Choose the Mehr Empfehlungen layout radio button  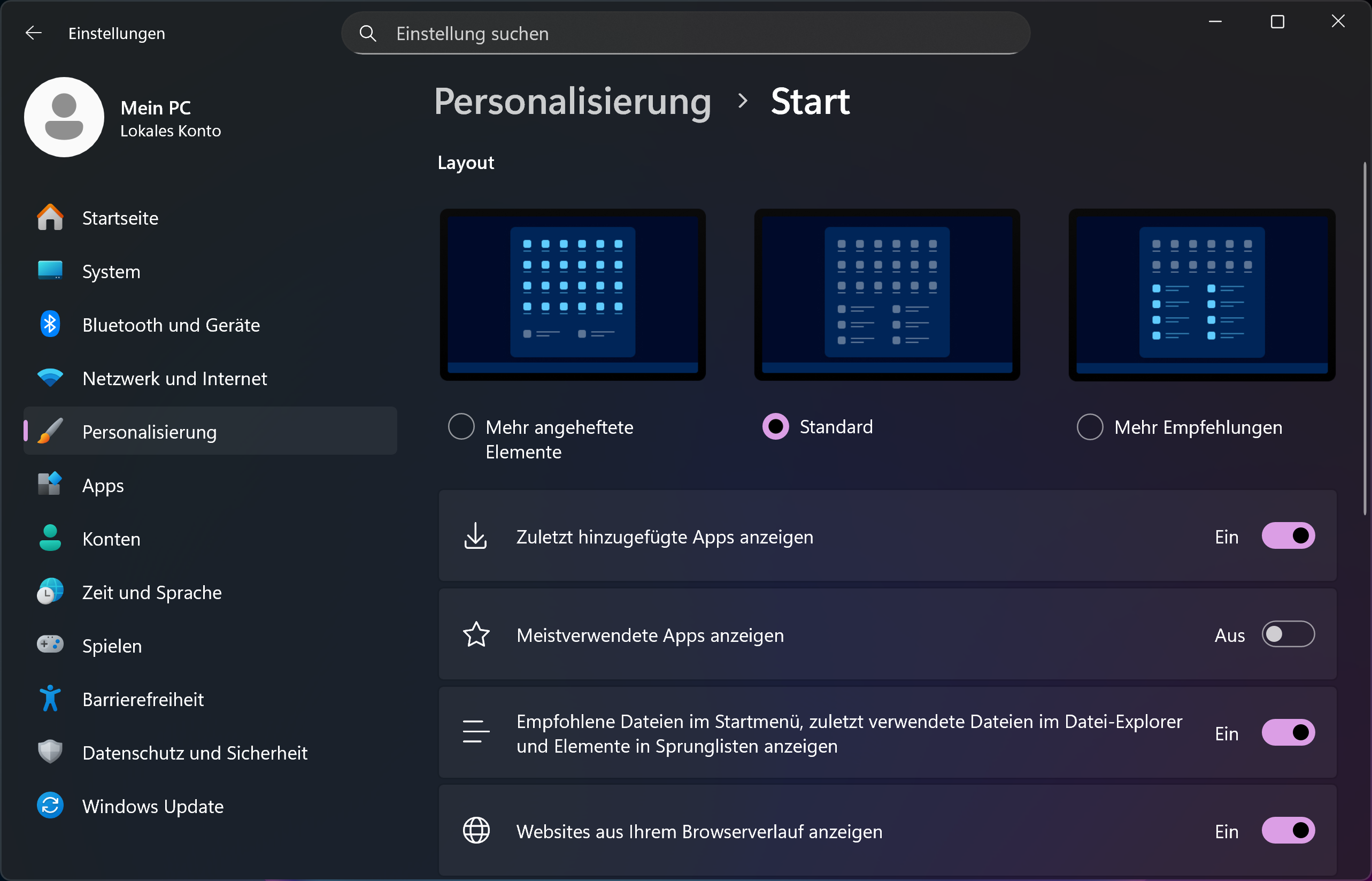pos(1090,427)
